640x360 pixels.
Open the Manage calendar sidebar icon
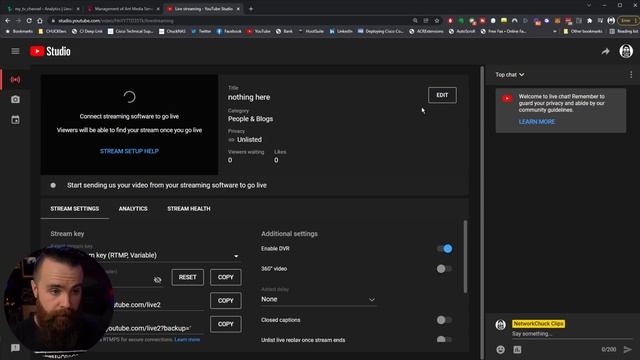point(15,120)
